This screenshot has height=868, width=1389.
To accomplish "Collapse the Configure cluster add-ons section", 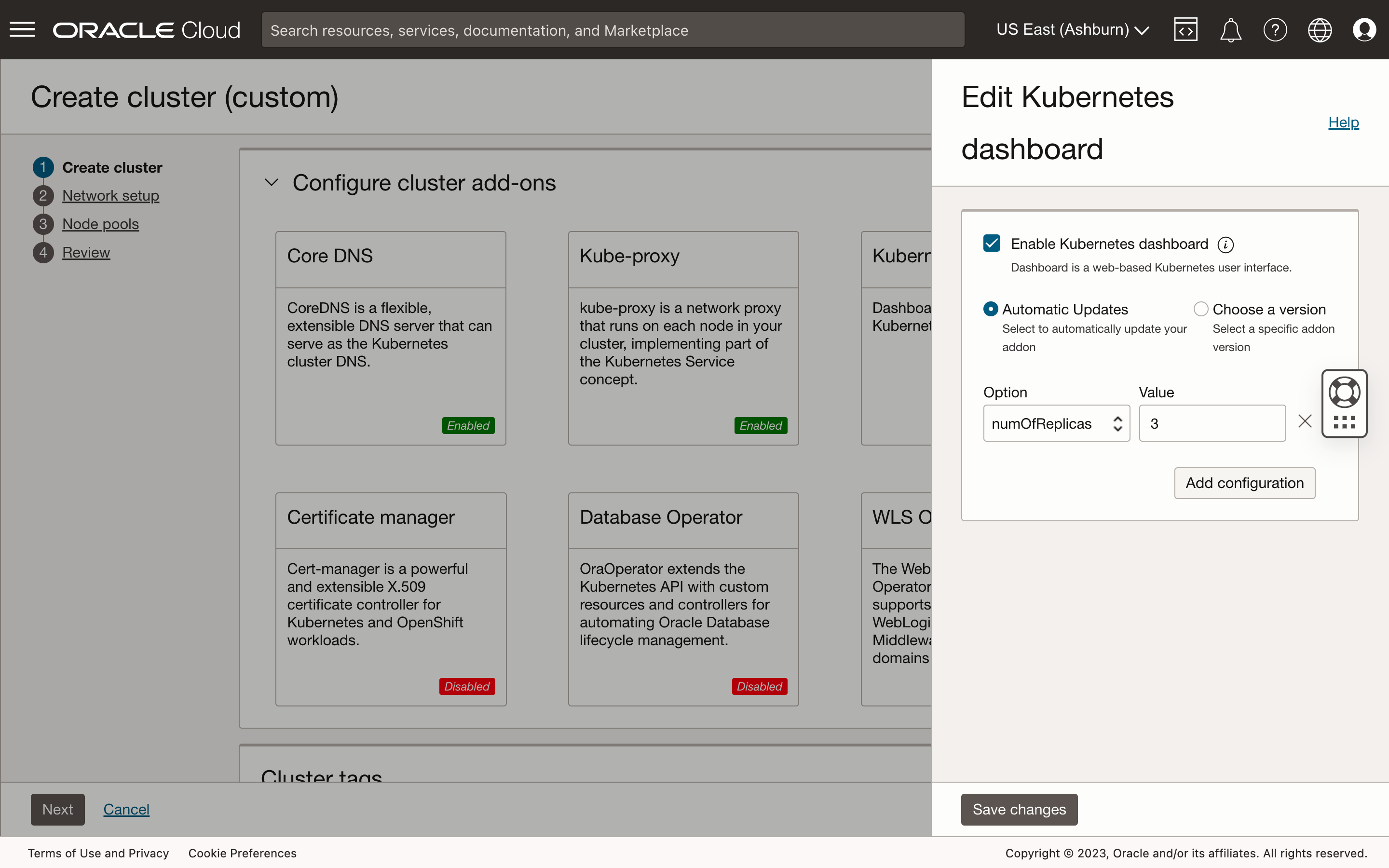I will click(x=272, y=182).
